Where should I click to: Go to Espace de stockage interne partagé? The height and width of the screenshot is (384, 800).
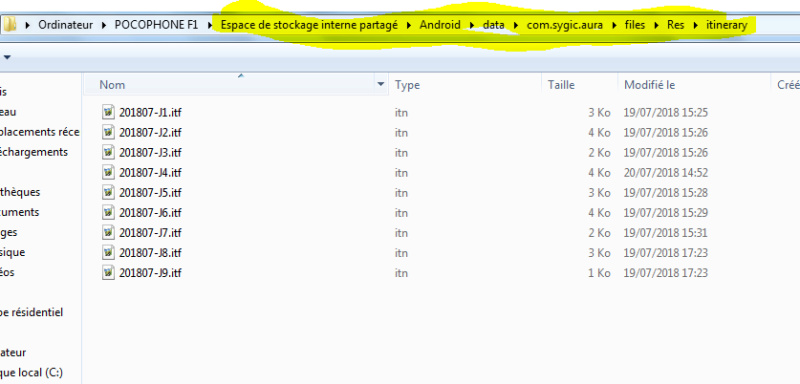[309, 25]
